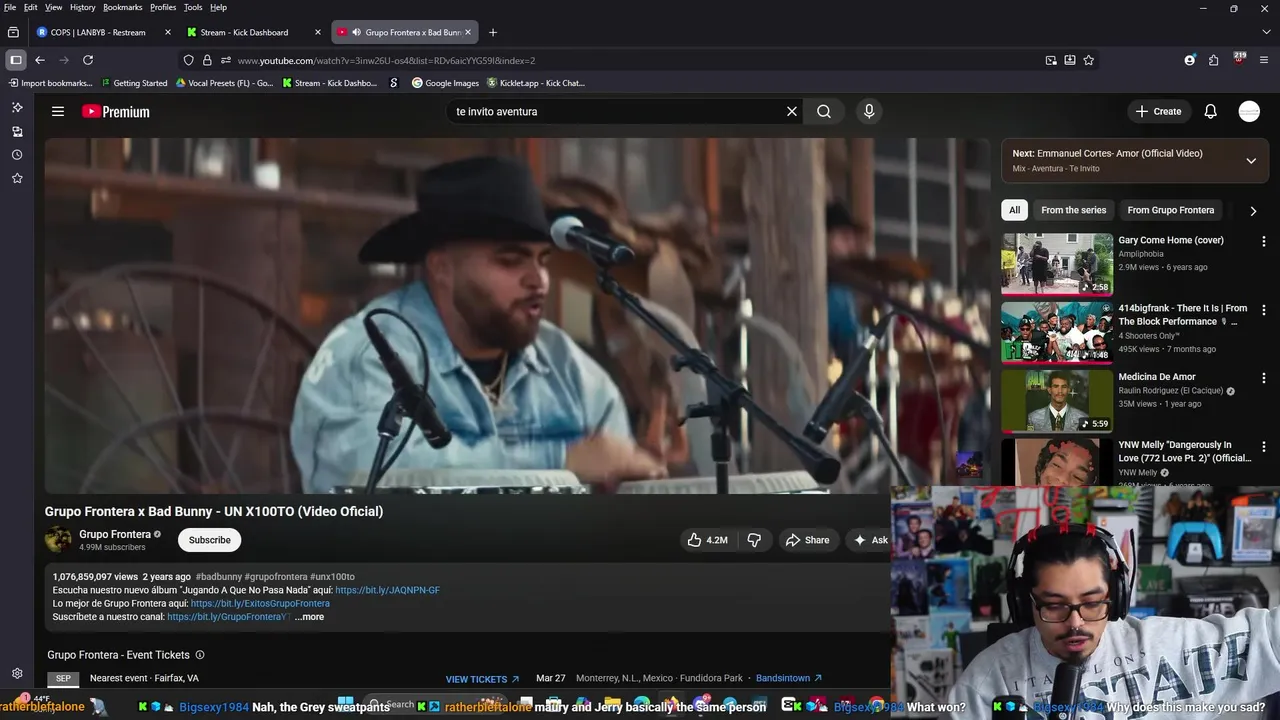The height and width of the screenshot is (720, 1280).
Task: Dislike the UN X100TO video
Action: [754, 540]
